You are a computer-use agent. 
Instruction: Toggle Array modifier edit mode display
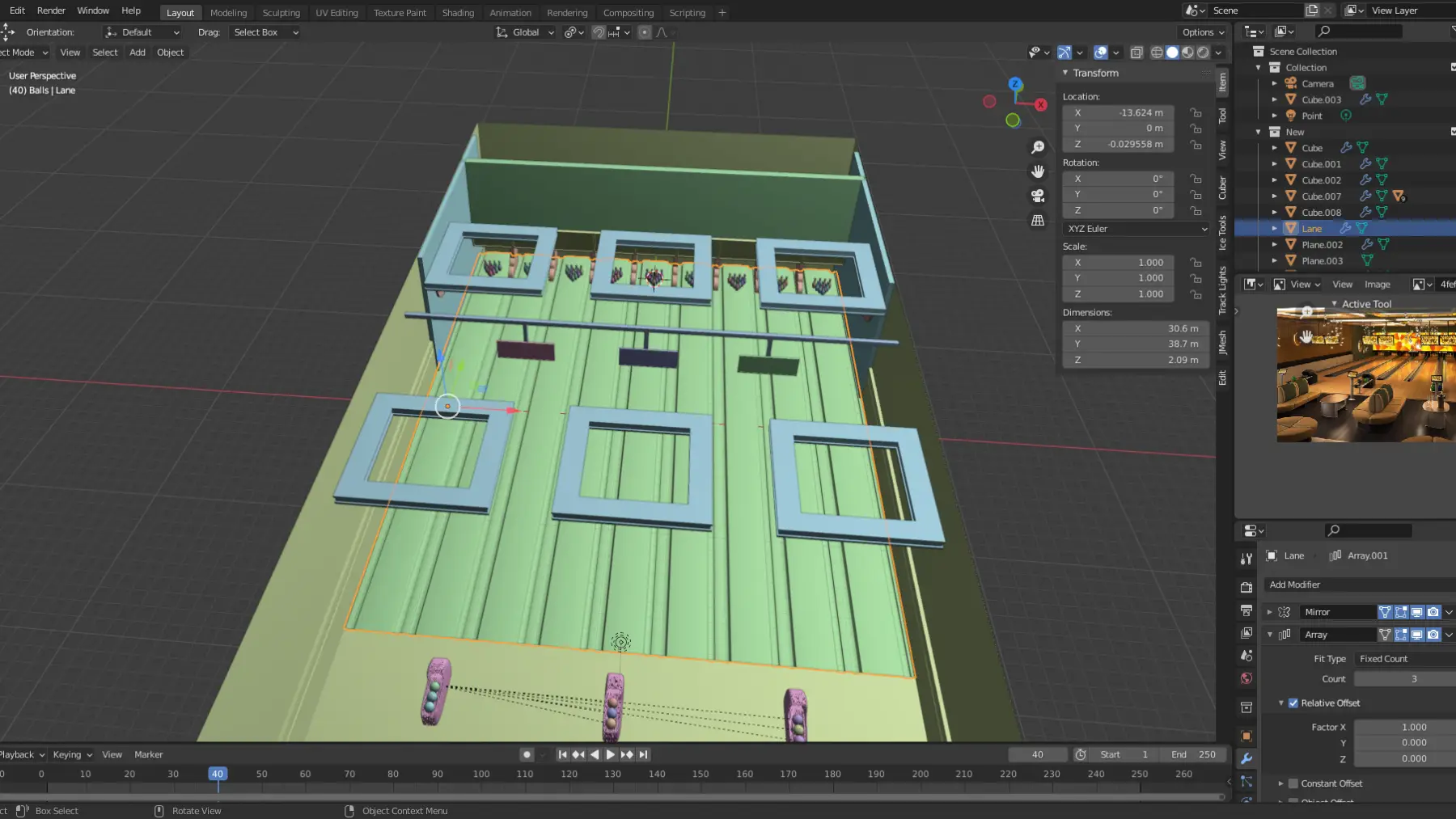1401,635
